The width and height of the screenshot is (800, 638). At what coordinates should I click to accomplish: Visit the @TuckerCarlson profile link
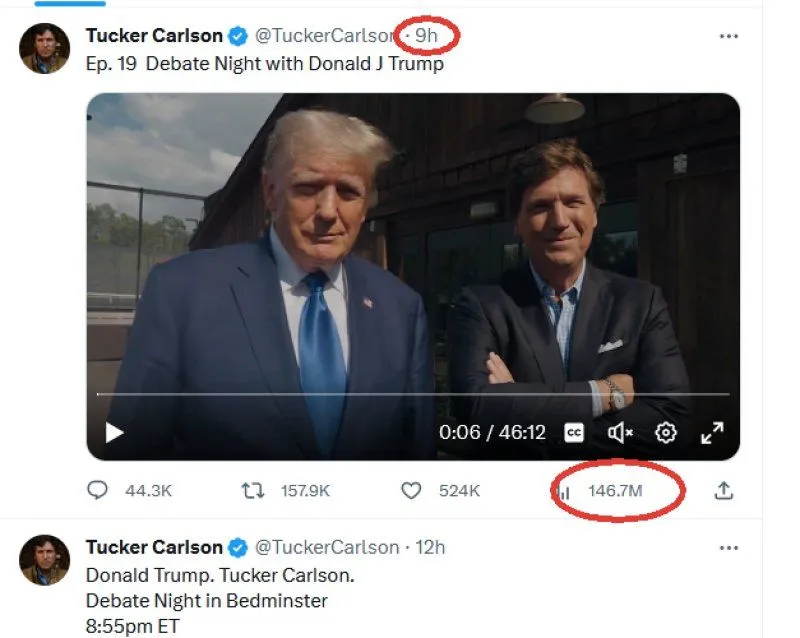(327, 34)
